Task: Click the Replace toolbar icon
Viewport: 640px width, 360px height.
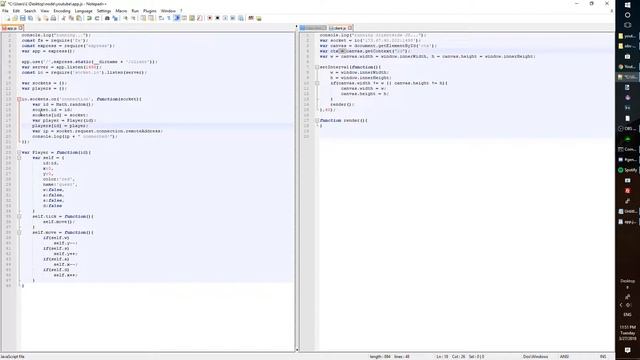Action: [x=115, y=18]
